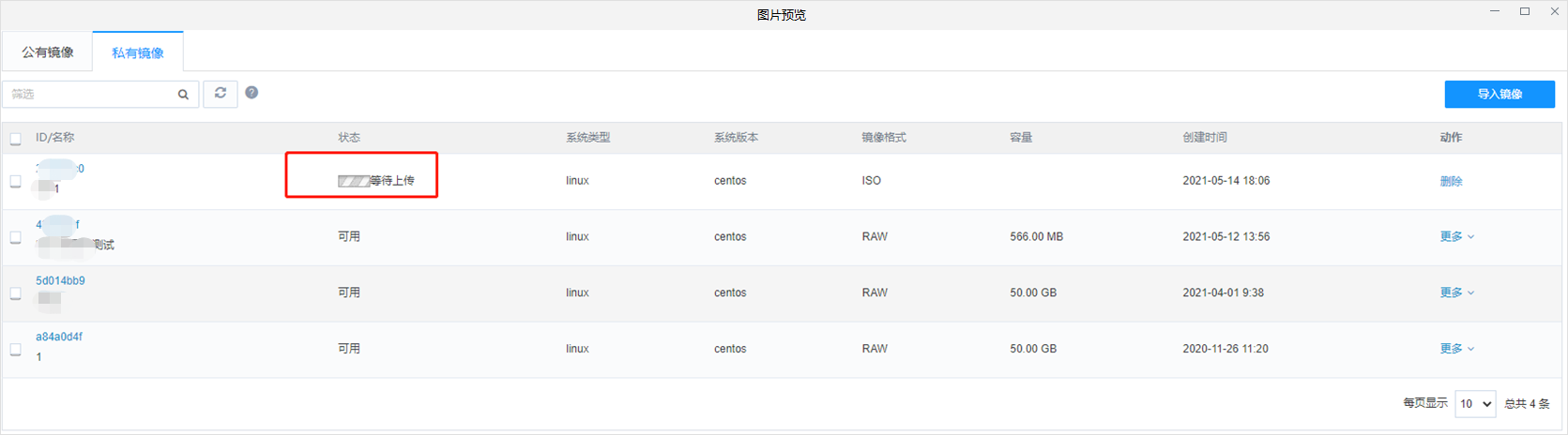Refresh the private image list
Screen dimensions: 1568x435
(x=221, y=93)
